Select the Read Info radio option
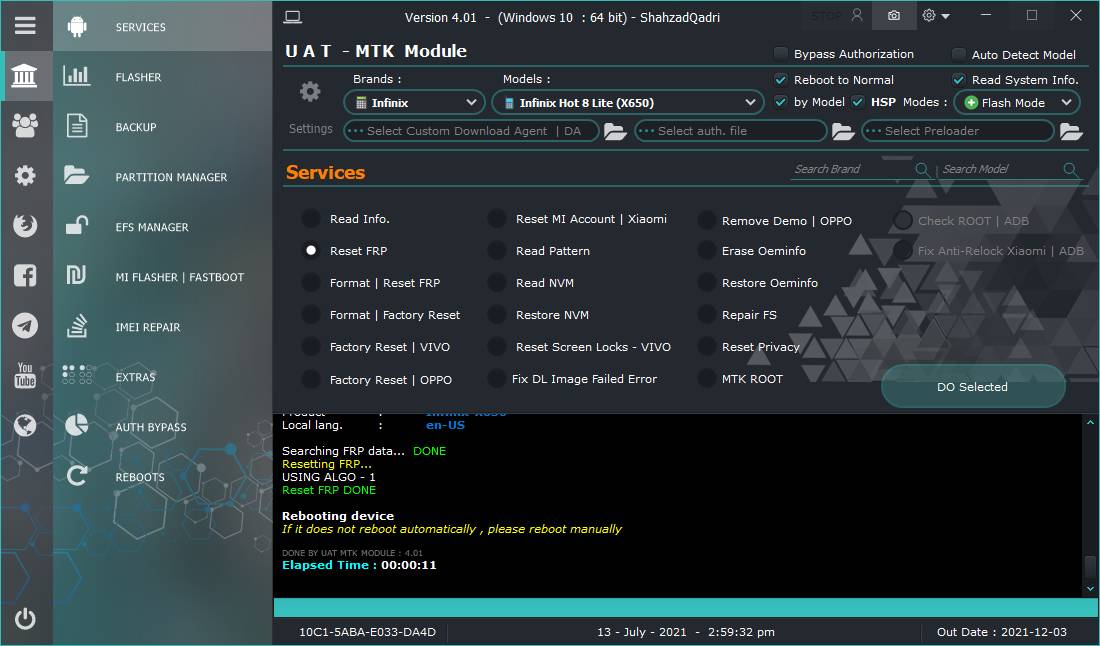 pos(311,219)
